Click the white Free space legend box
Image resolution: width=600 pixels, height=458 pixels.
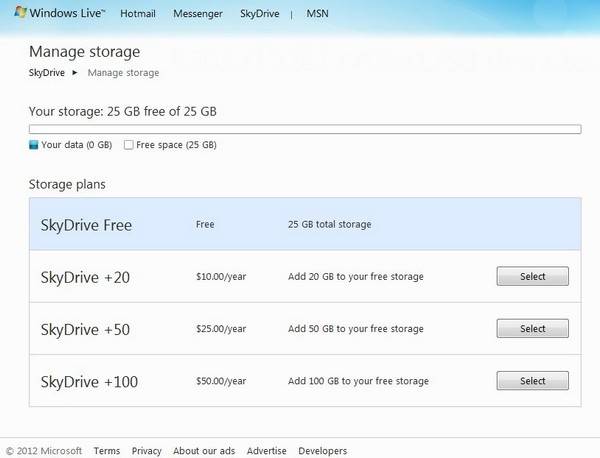tap(128, 145)
